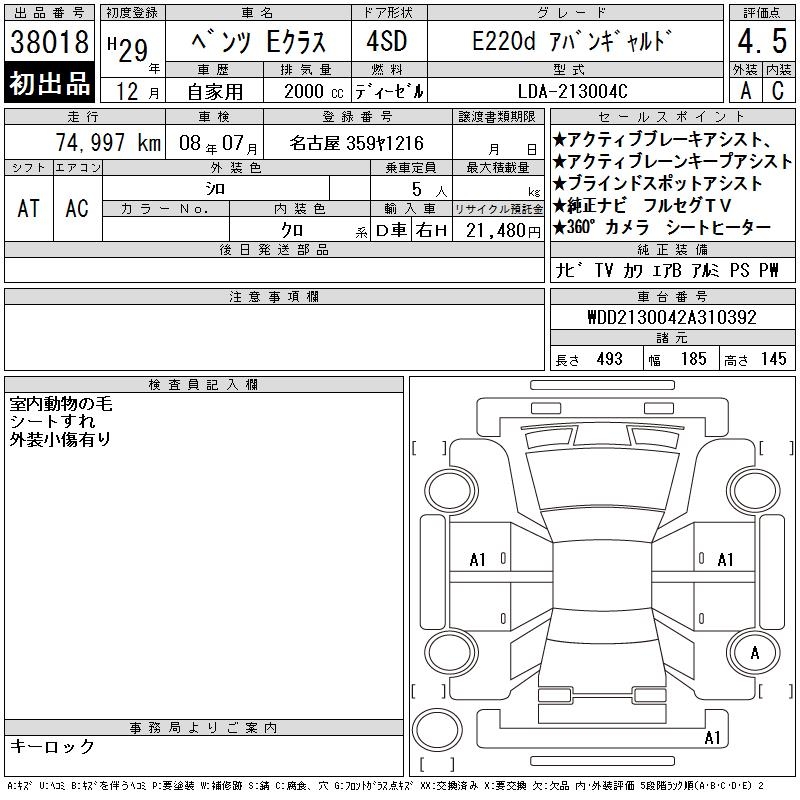Click the length value 493
800x800 pixels.
pos(609,359)
